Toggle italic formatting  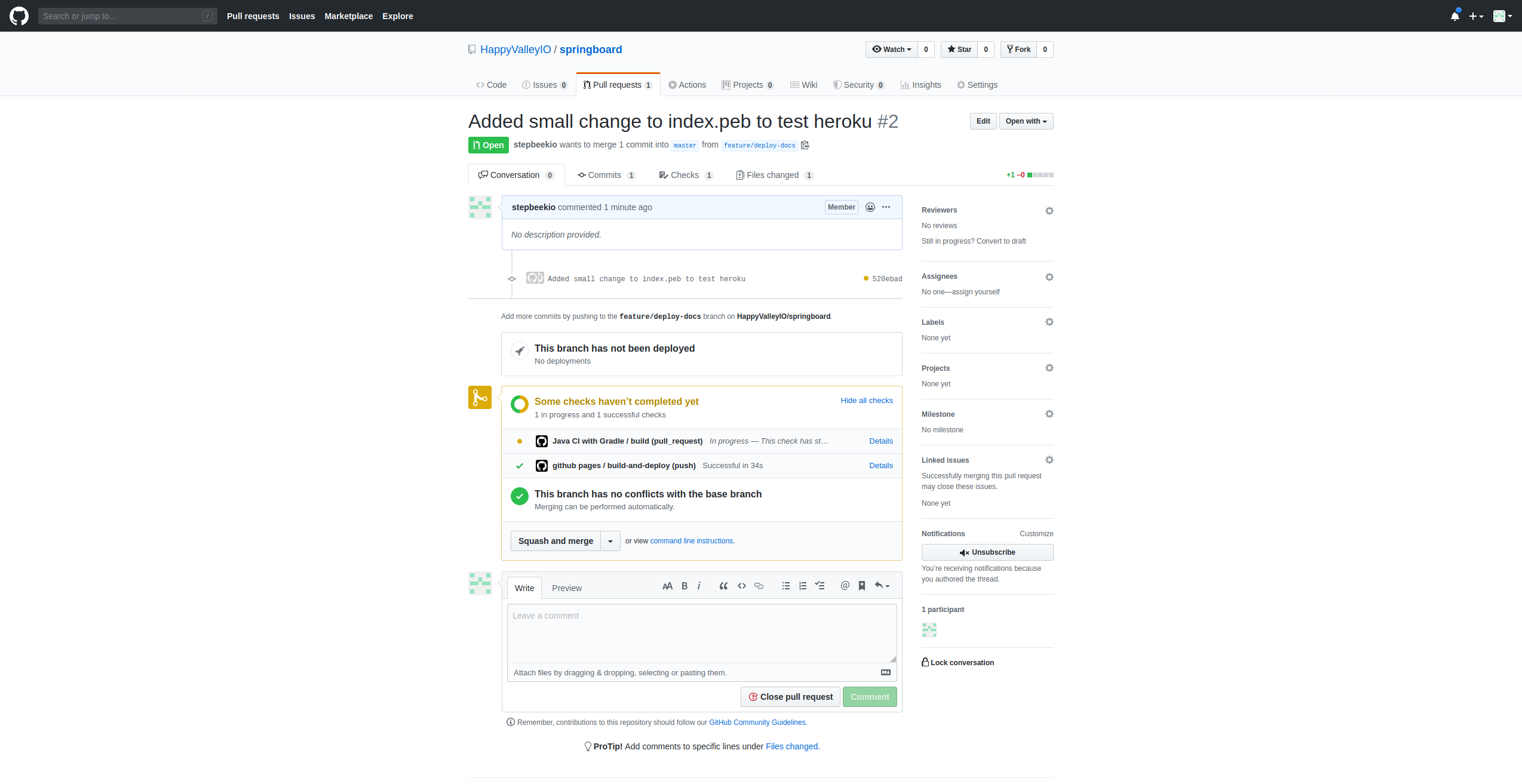[x=699, y=586]
